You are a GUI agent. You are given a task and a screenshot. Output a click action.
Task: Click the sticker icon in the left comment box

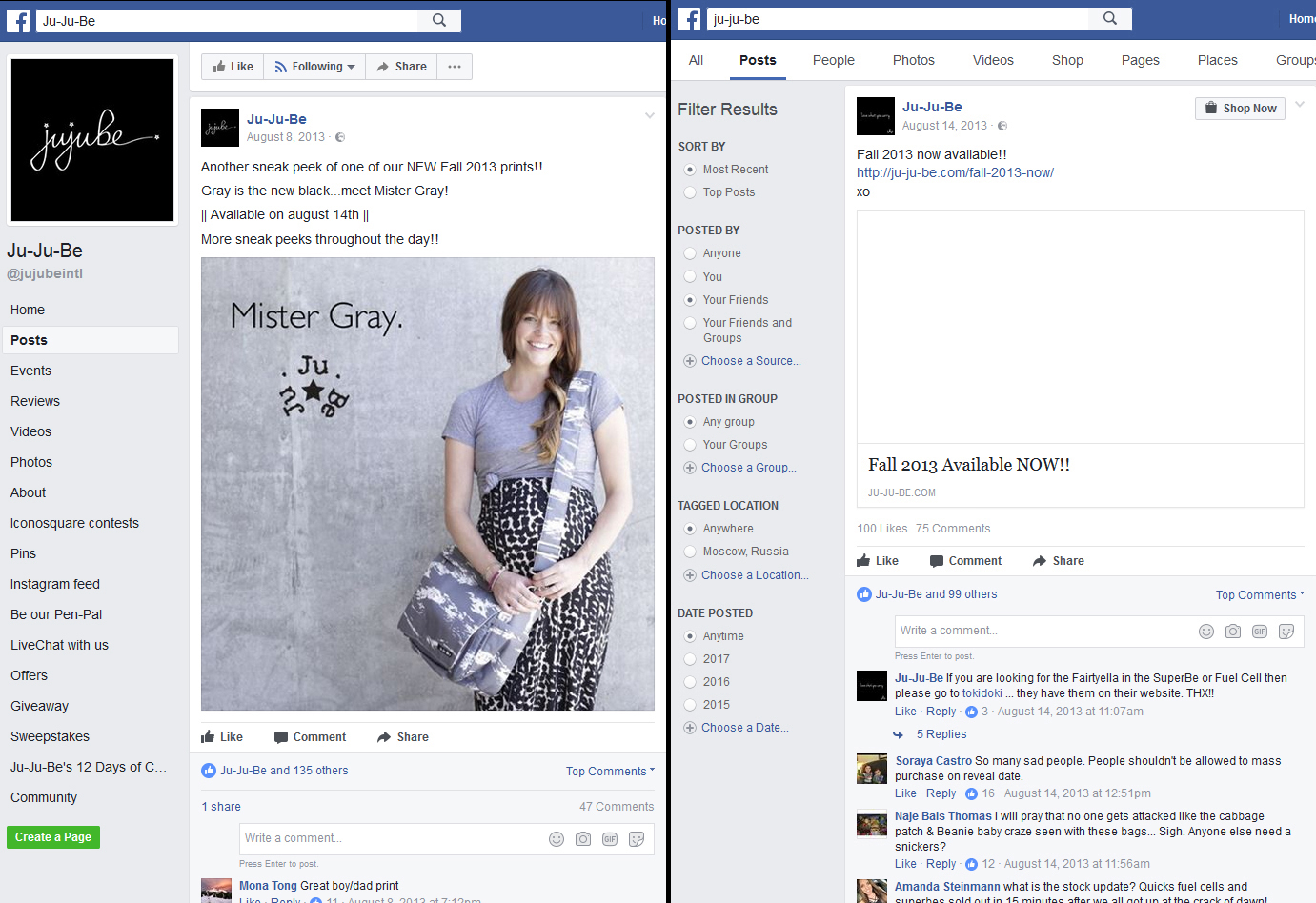point(637,839)
